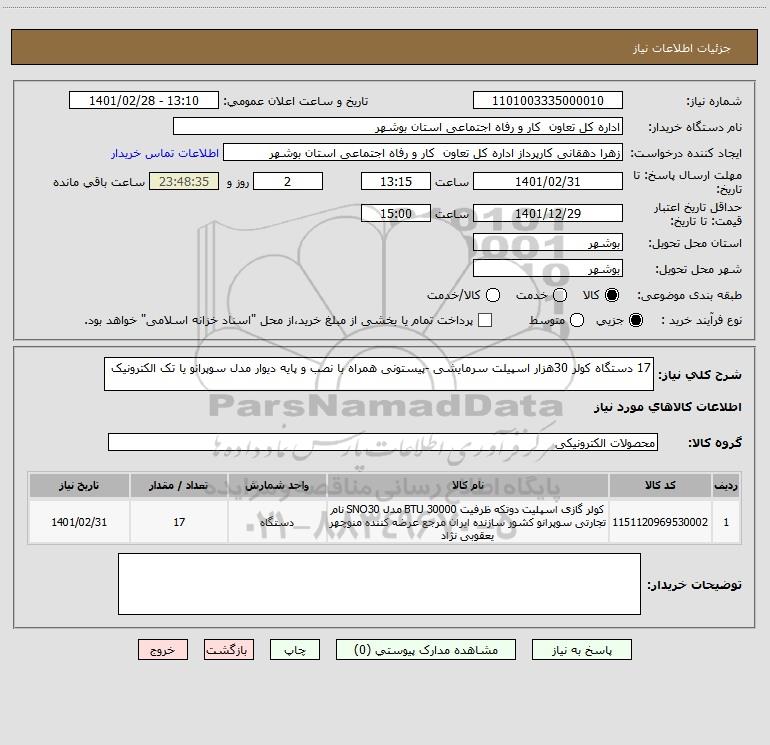Image resolution: width=770 pixels, height=745 pixels.
Task: Click the response deadline date 1401/02/31 field
Action: tap(548, 181)
